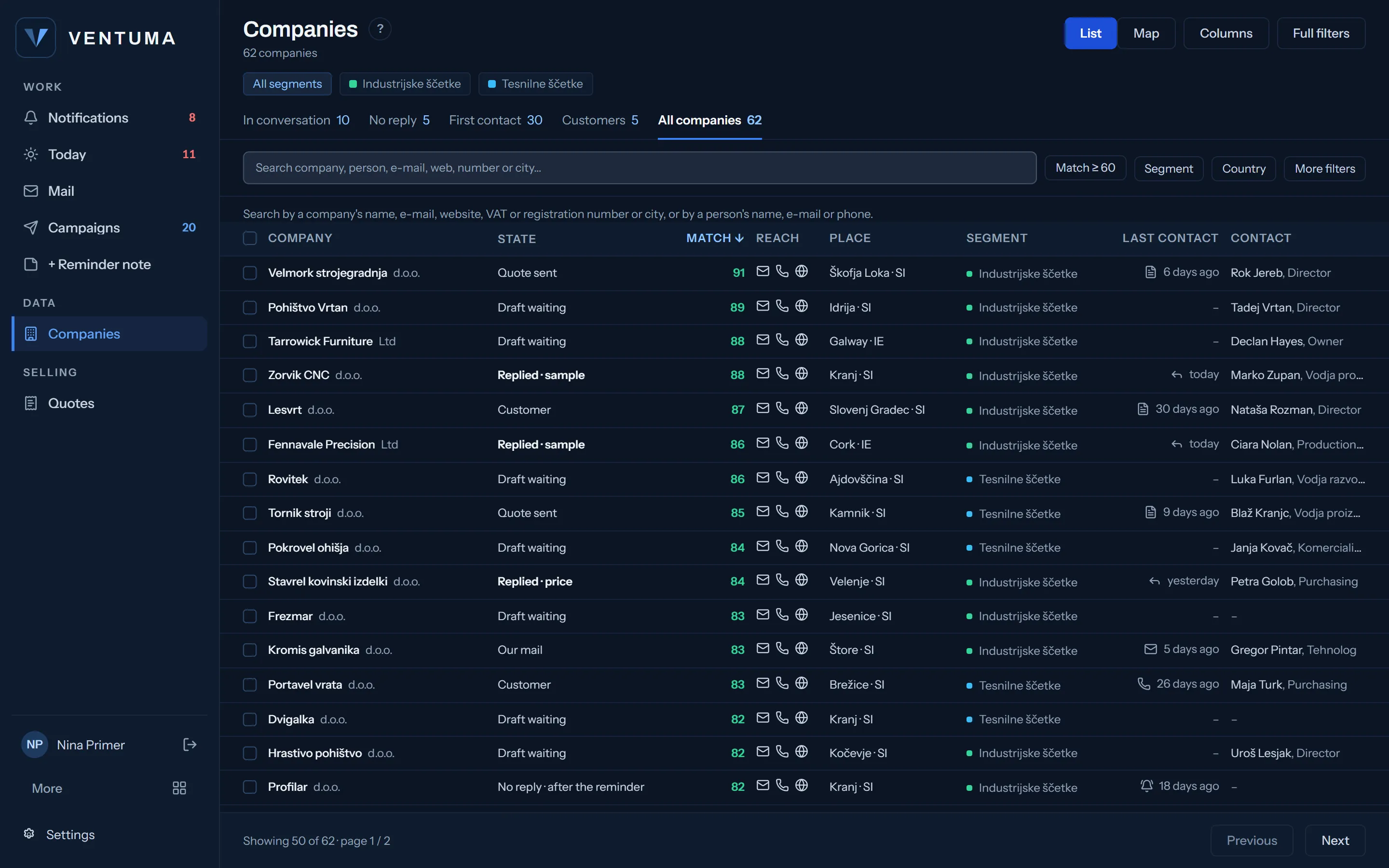This screenshot has height=868, width=1389.
Task: Check the Frezmar row checkbox
Action: coord(250,617)
